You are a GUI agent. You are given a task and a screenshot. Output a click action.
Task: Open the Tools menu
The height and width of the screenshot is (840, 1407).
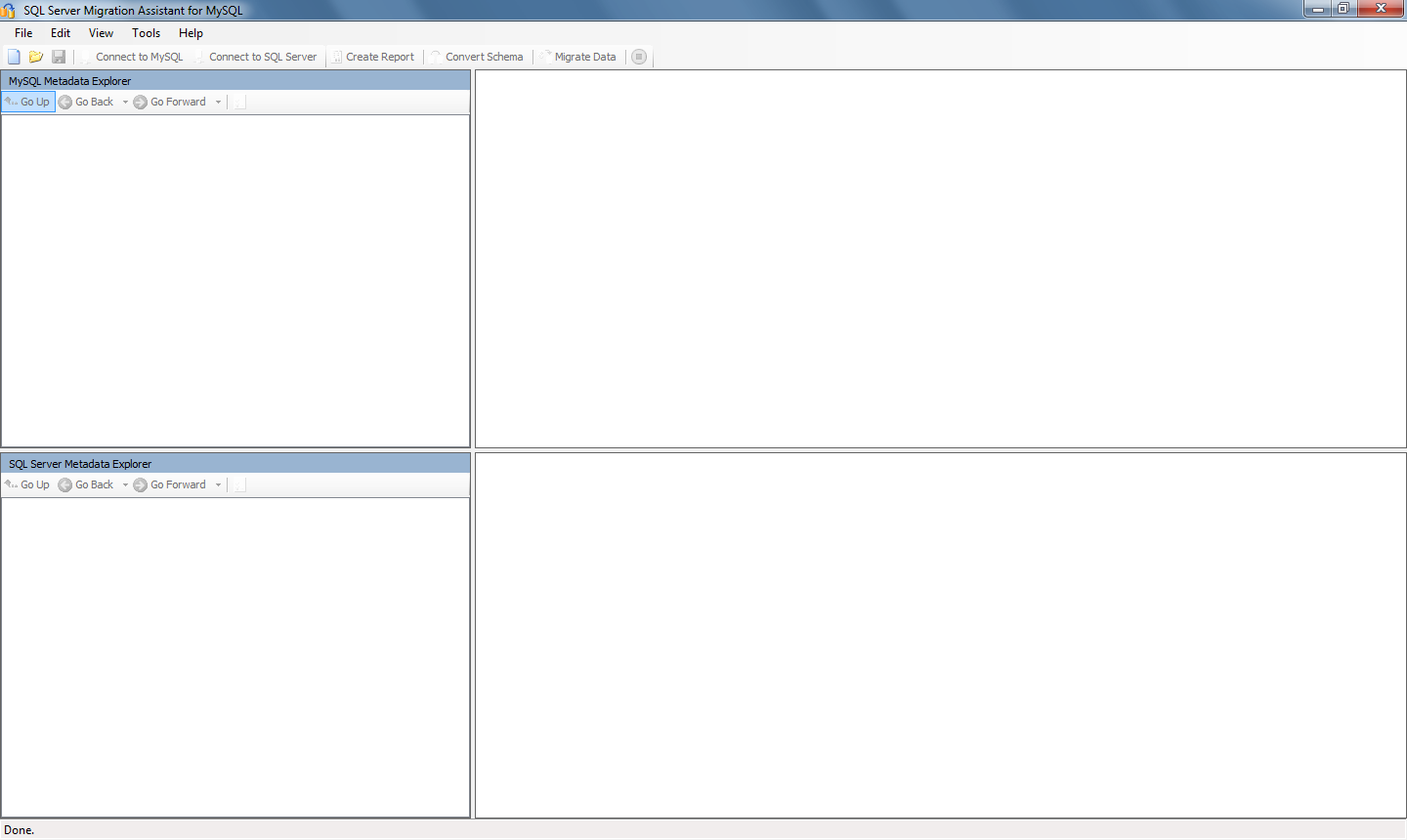pyautogui.click(x=146, y=33)
